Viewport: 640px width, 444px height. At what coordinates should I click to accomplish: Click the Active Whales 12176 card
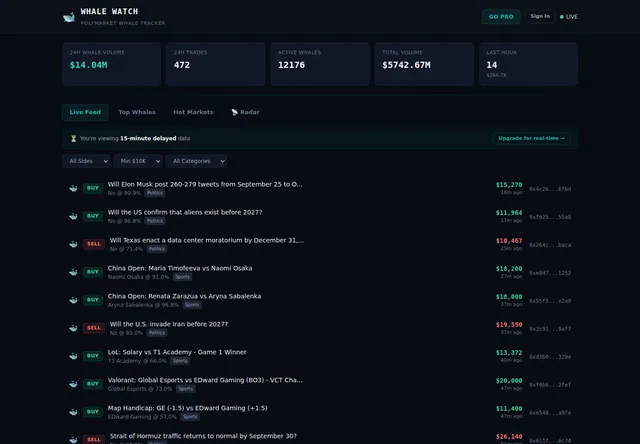point(320,64)
